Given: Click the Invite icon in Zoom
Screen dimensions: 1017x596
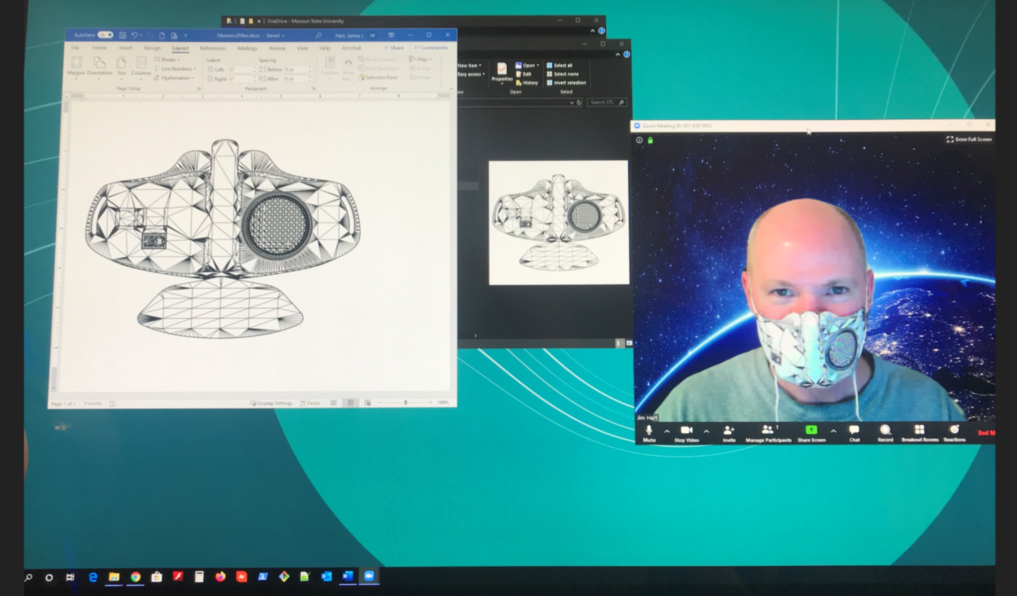Looking at the screenshot, I should pyautogui.click(x=728, y=430).
